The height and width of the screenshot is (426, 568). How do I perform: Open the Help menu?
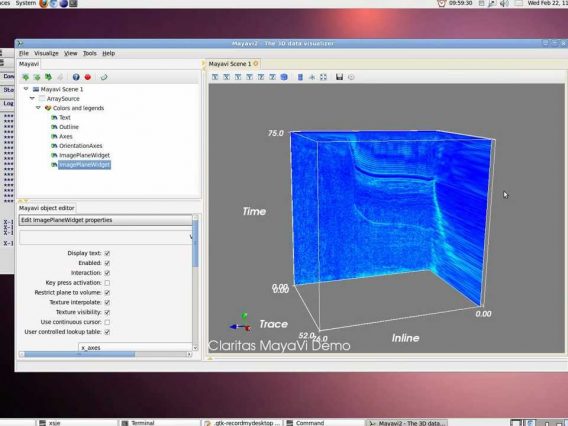pyautogui.click(x=108, y=53)
